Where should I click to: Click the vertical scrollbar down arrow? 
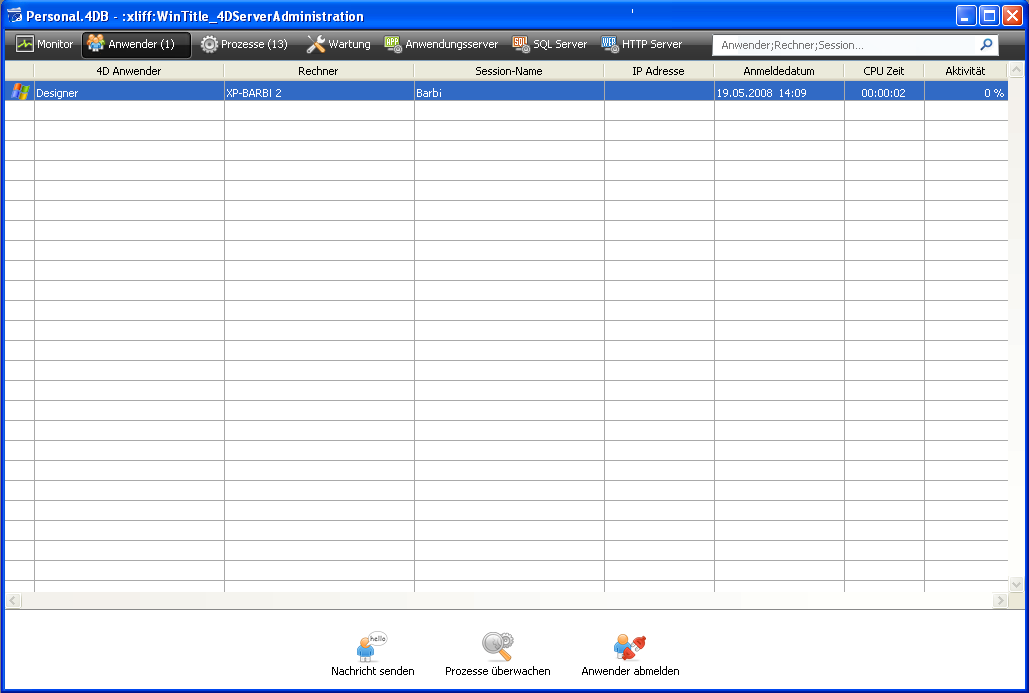tap(1016, 584)
